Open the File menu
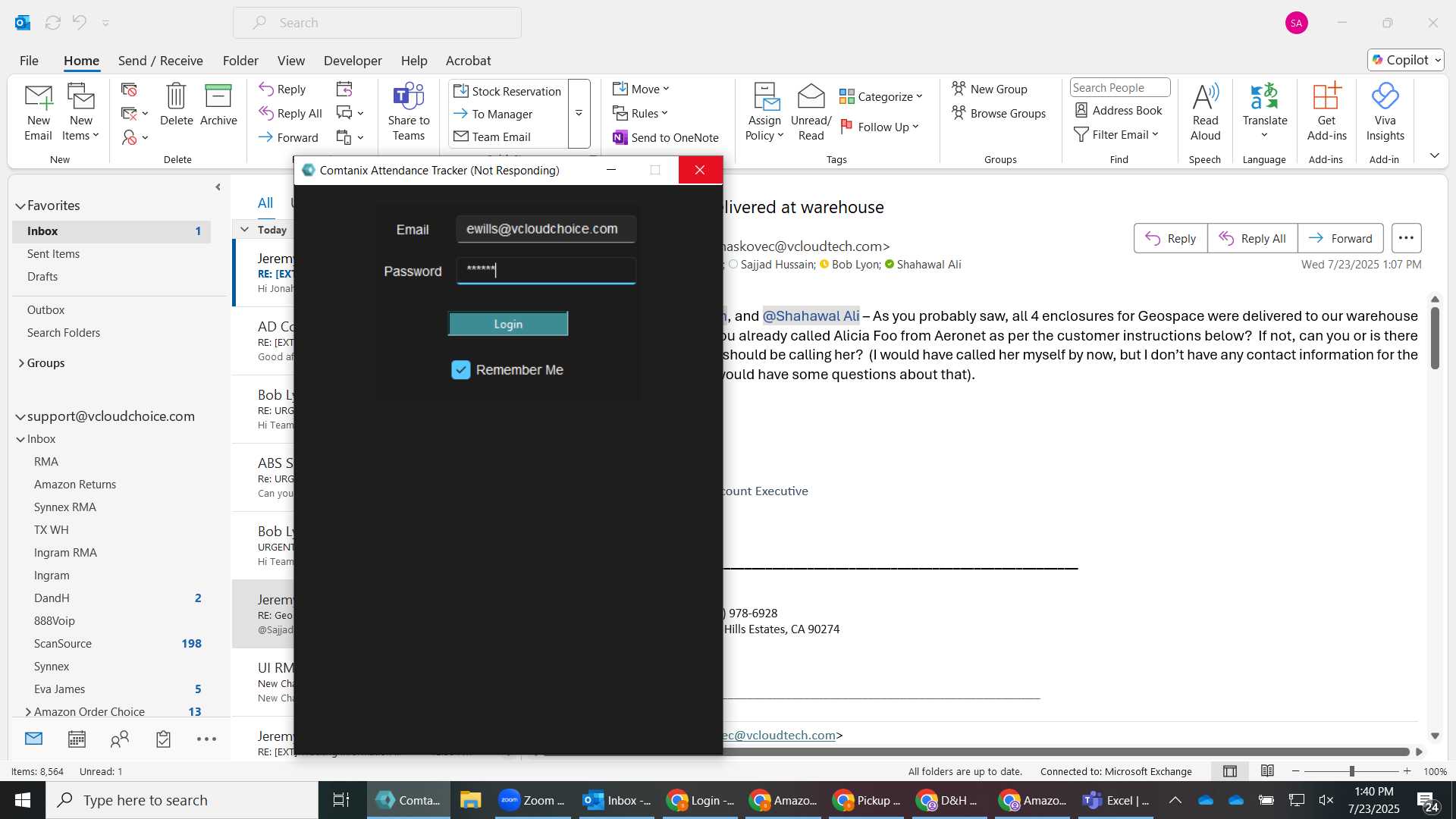Image resolution: width=1456 pixels, height=819 pixels. pyautogui.click(x=29, y=61)
